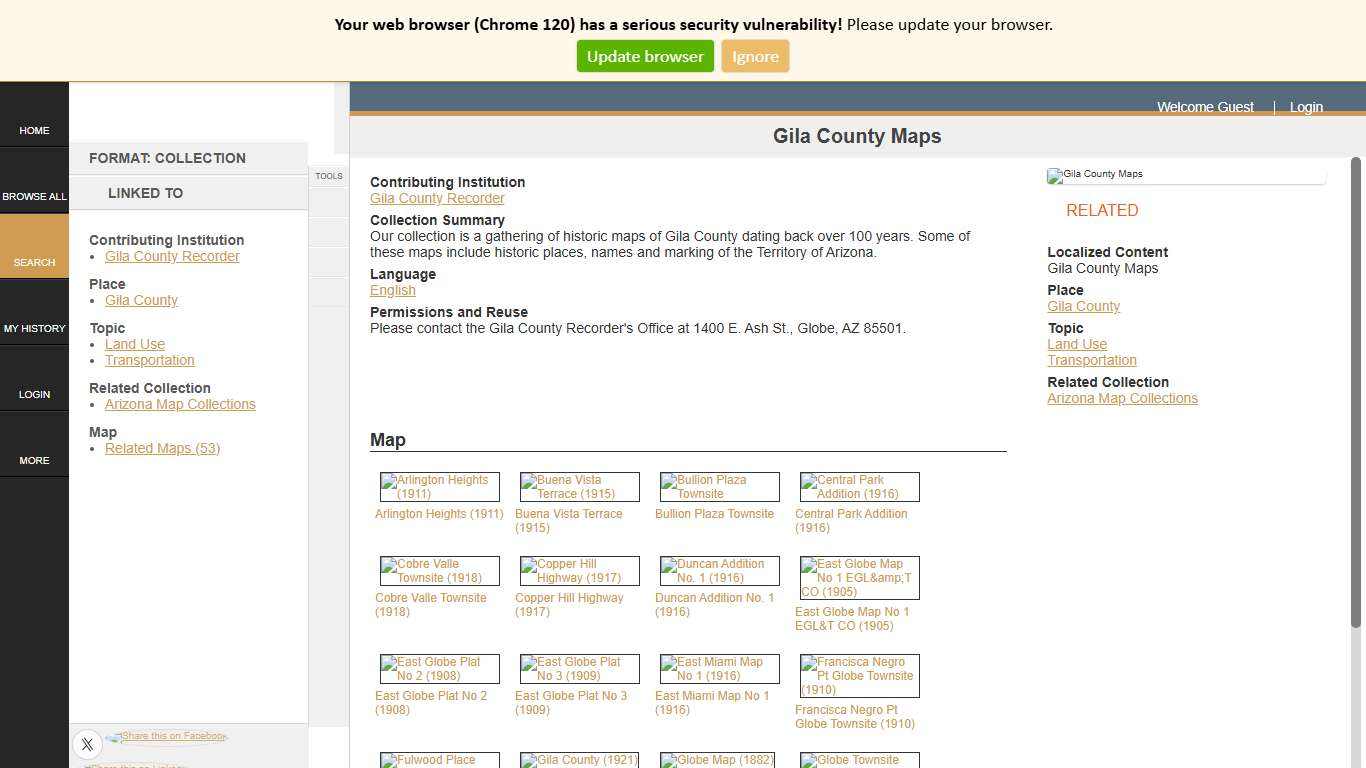Open the TOOLS tab
The width and height of the screenshot is (1366, 768).
(x=328, y=176)
